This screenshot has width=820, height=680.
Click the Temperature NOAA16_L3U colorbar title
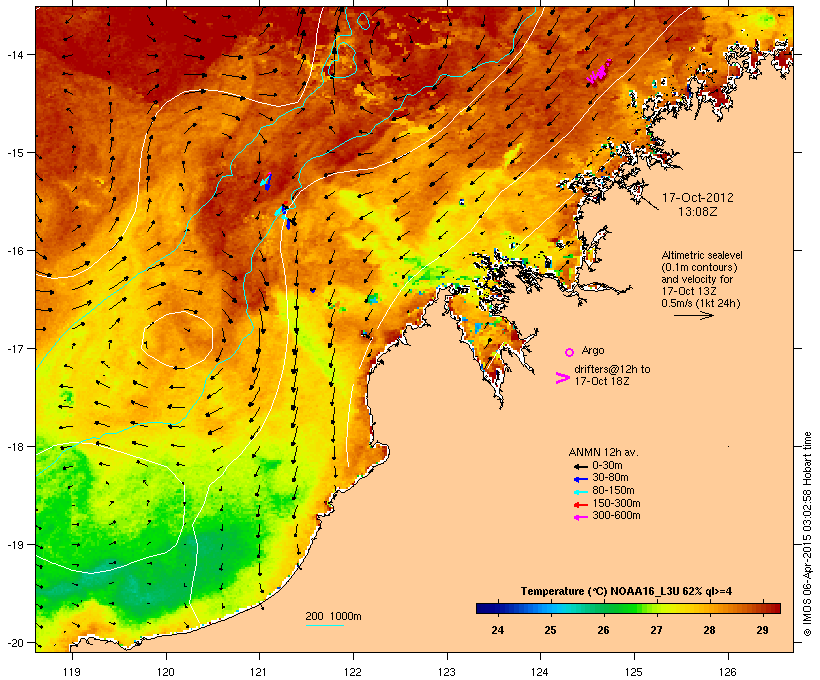tap(626, 592)
